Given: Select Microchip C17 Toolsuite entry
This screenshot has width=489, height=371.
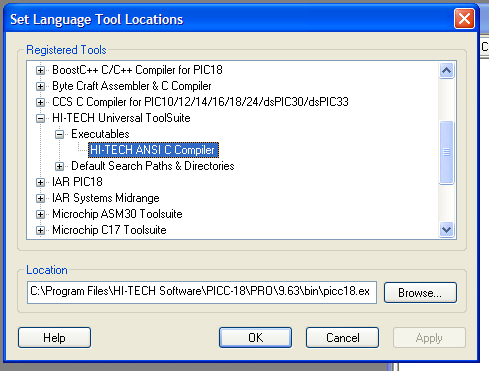Looking at the screenshot, I should [x=109, y=230].
